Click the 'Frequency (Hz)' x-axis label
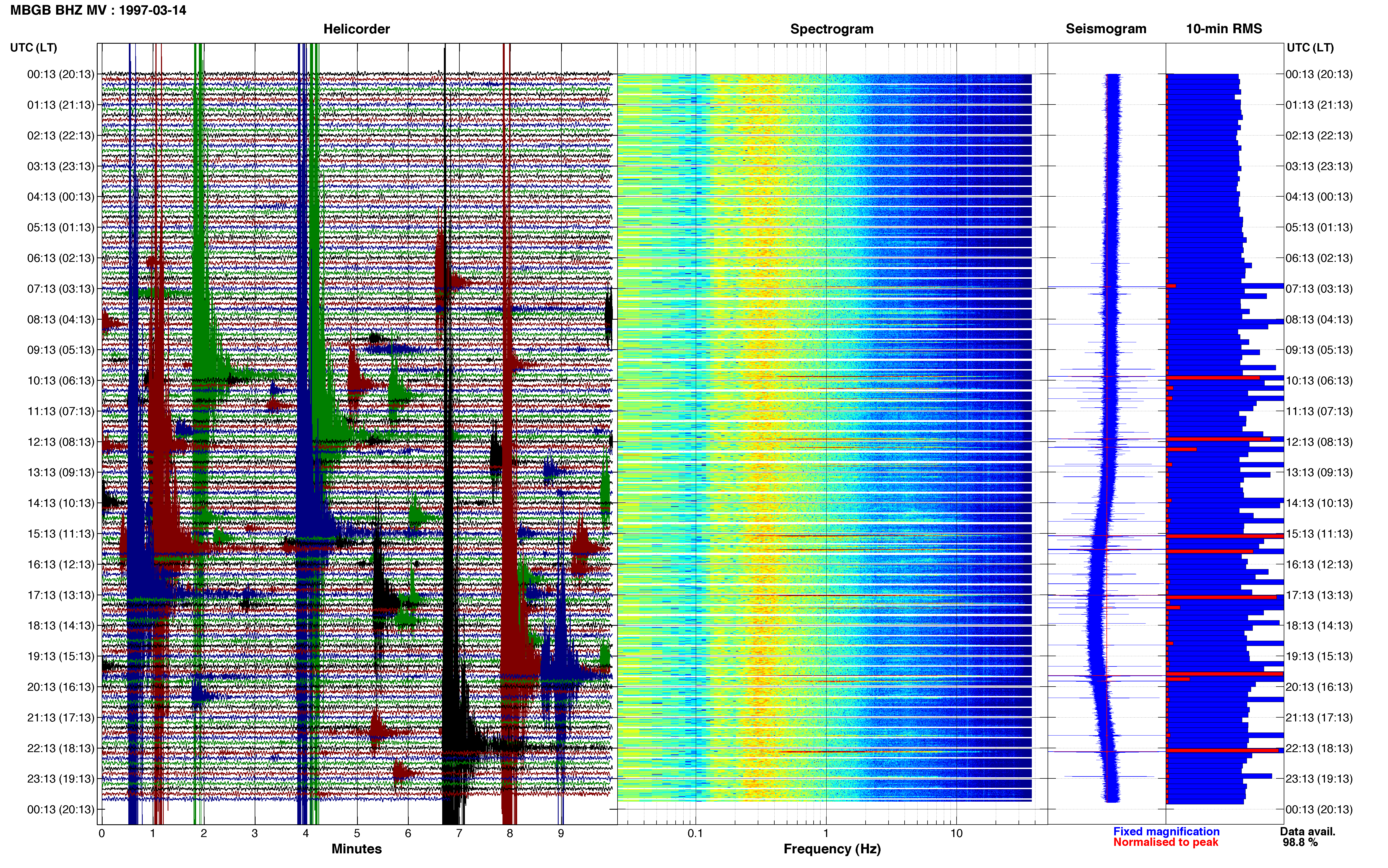This screenshot has height=868, width=1388. coord(832,849)
